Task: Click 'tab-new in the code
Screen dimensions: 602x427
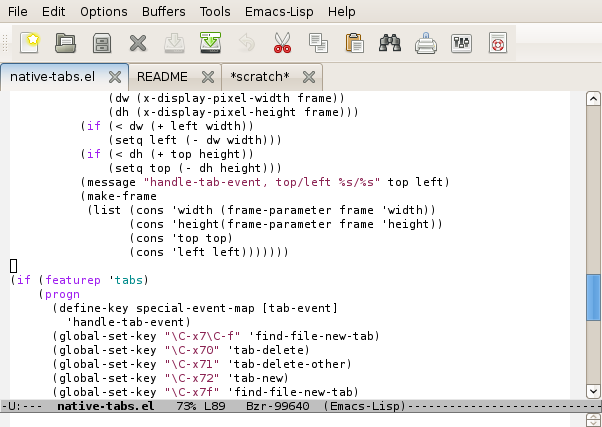Action: 255,378
